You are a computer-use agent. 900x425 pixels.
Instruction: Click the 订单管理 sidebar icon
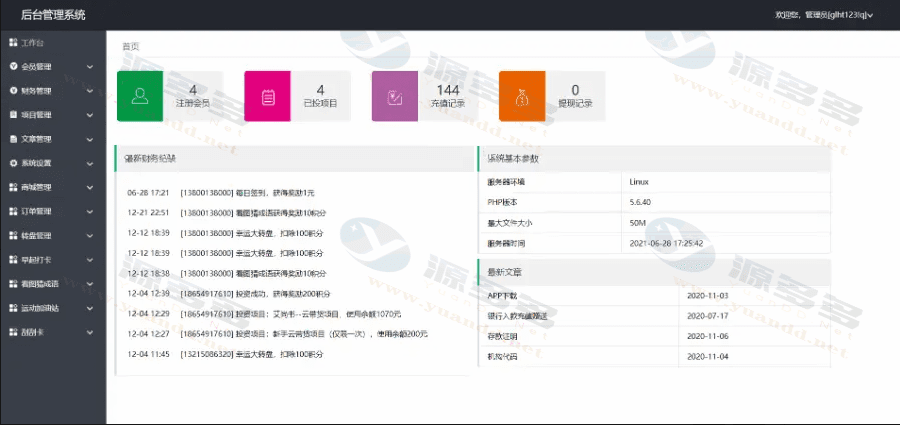point(13,211)
